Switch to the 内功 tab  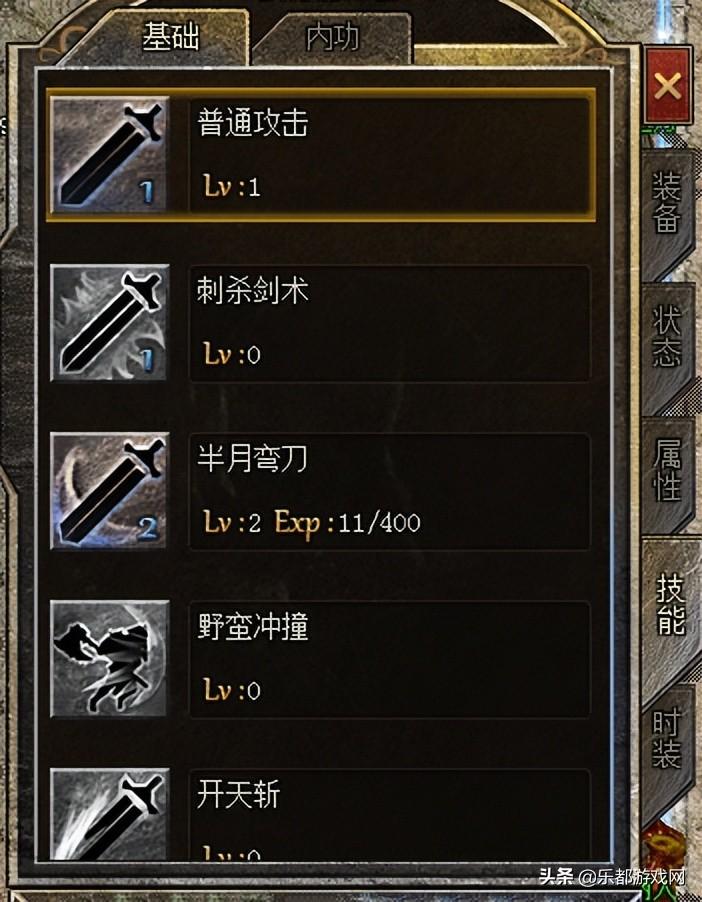click(333, 38)
